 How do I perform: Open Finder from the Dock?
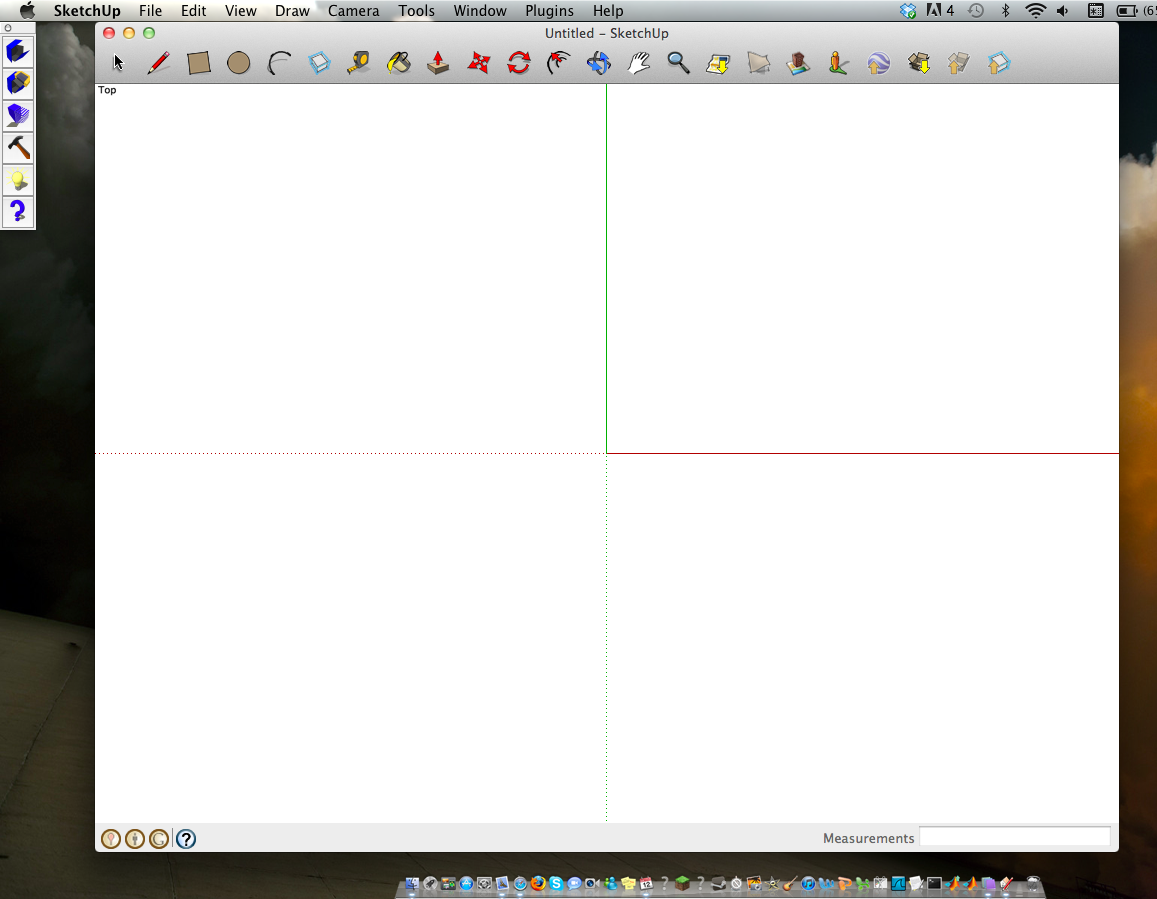pyautogui.click(x=412, y=884)
